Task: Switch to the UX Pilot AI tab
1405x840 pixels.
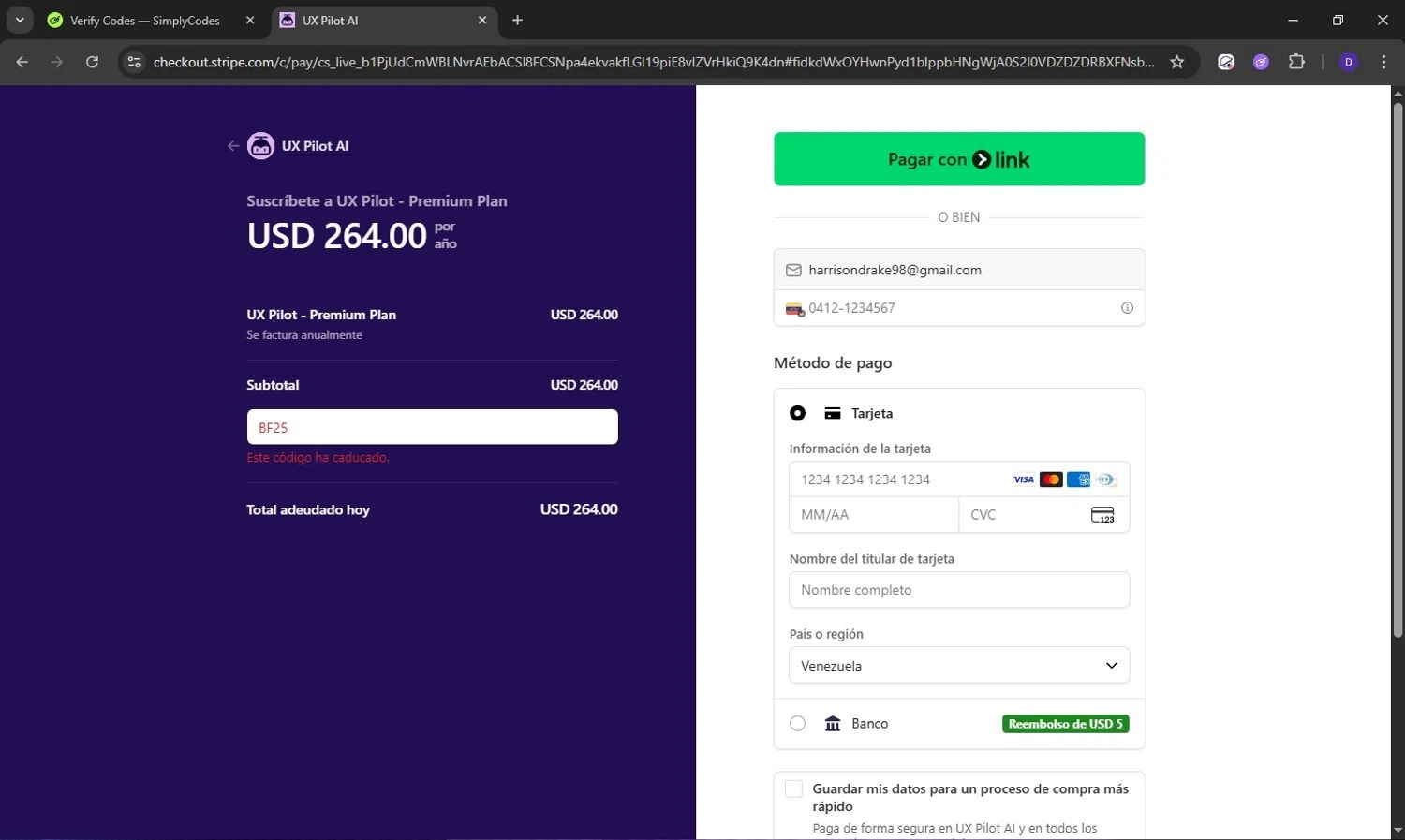Action: (384, 20)
